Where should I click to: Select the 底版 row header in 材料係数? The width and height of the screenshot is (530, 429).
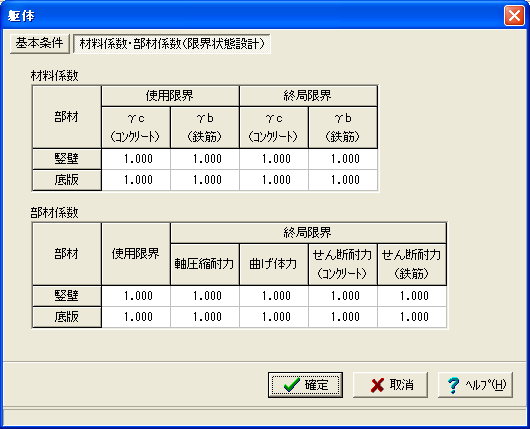click(x=67, y=180)
